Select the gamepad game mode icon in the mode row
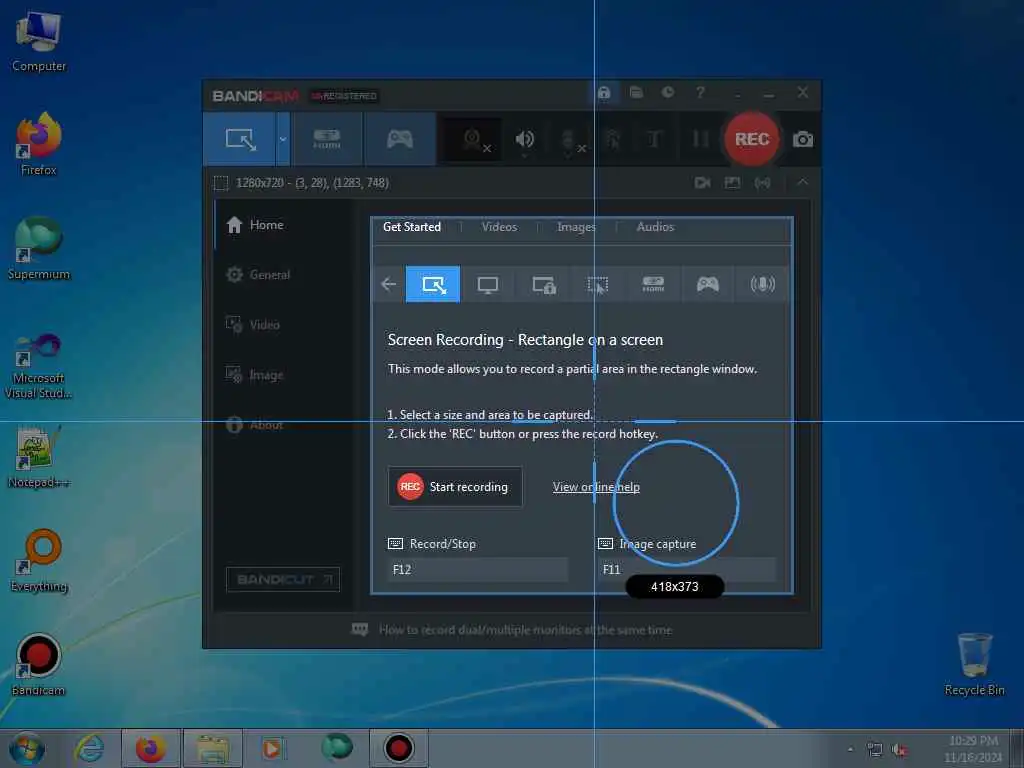The image size is (1024, 768). coord(707,284)
